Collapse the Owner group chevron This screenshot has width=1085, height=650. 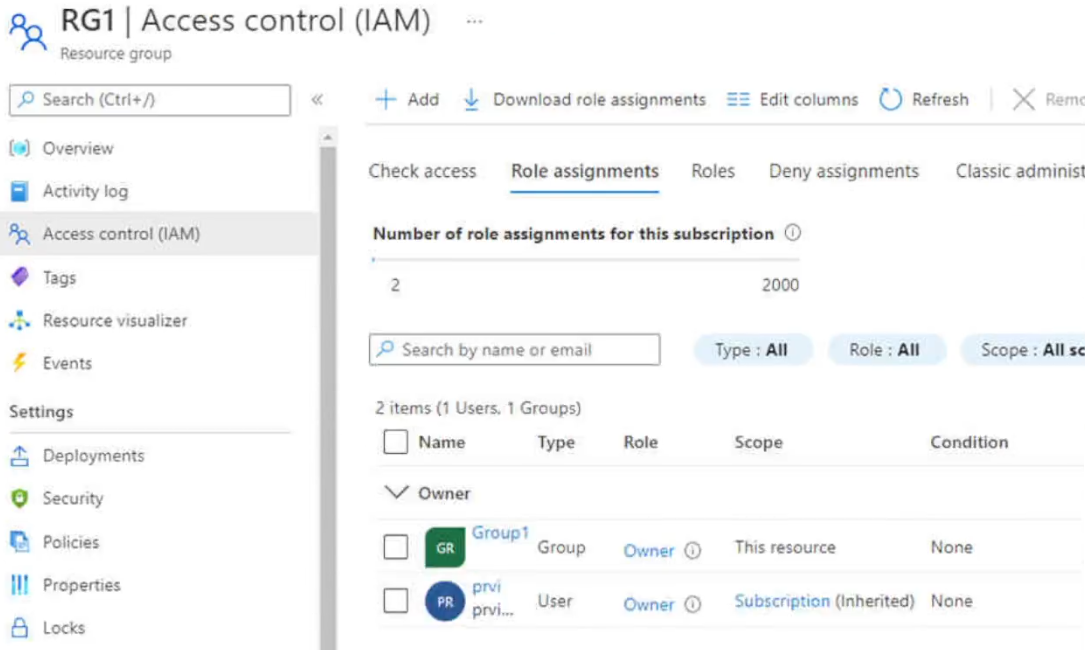397,493
